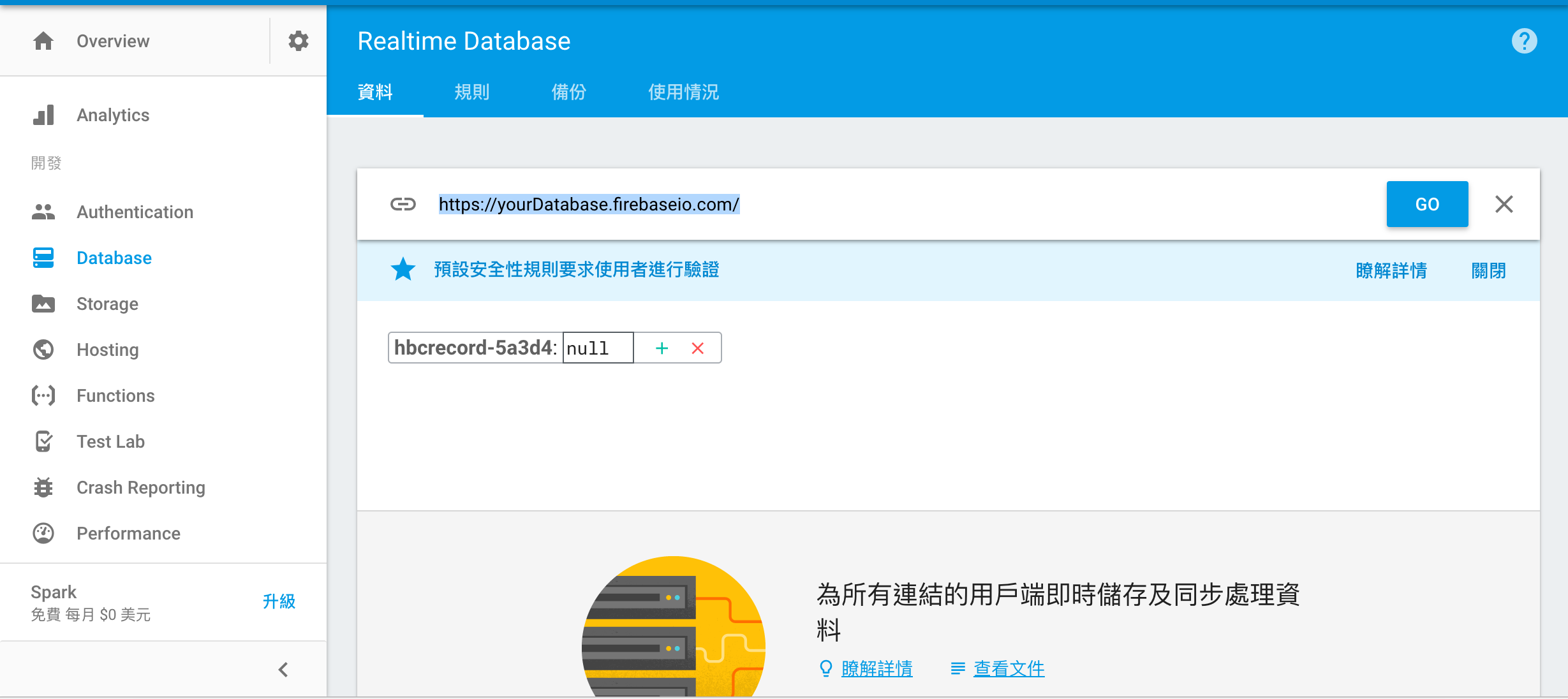Click the 升級 upgrade link
1568x699 pixels.
tap(279, 601)
